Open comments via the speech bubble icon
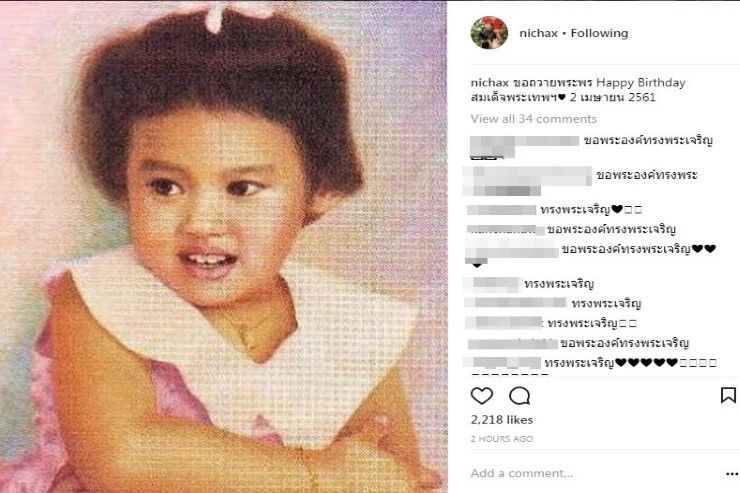The width and height of the screenshot is (740, 493). click(x=520, y=396)
